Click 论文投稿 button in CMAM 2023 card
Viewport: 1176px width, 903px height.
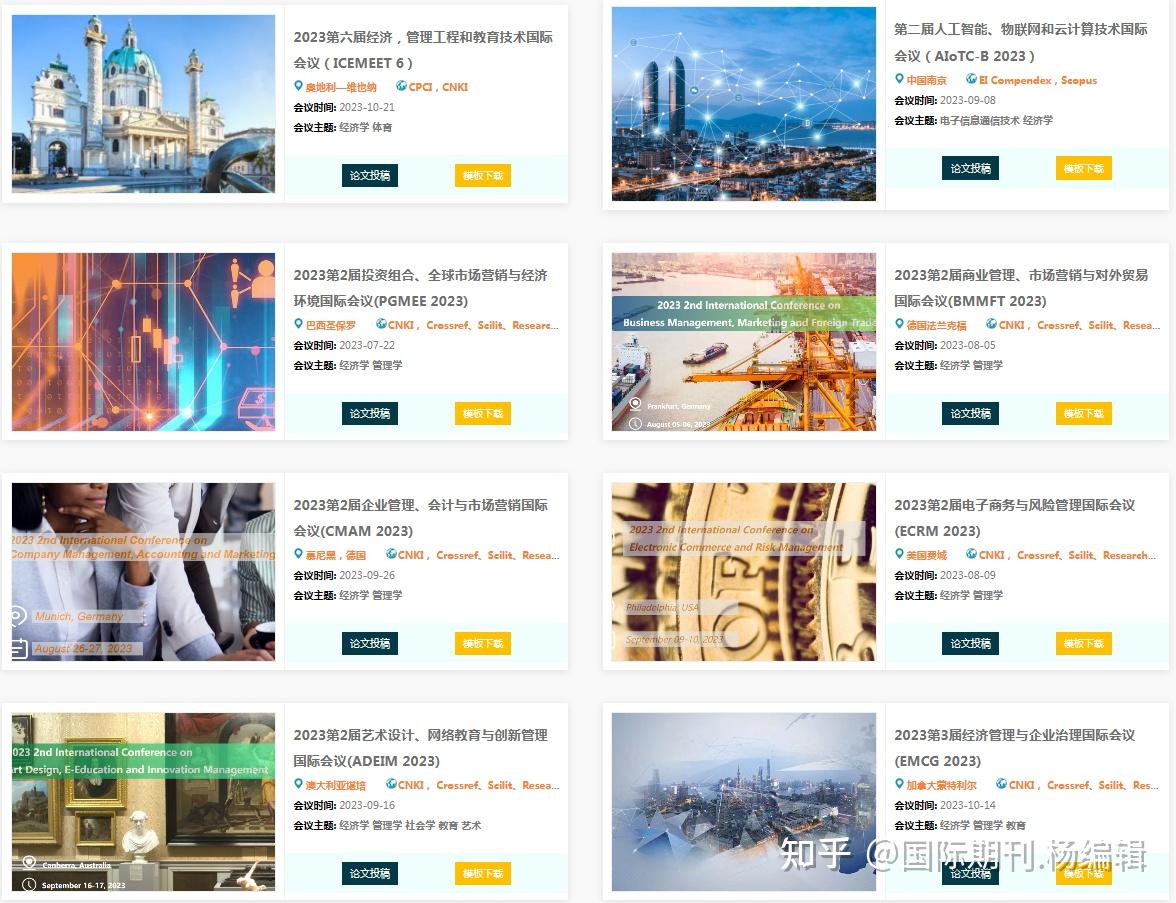pyautogui.click(x=370, y=644)
